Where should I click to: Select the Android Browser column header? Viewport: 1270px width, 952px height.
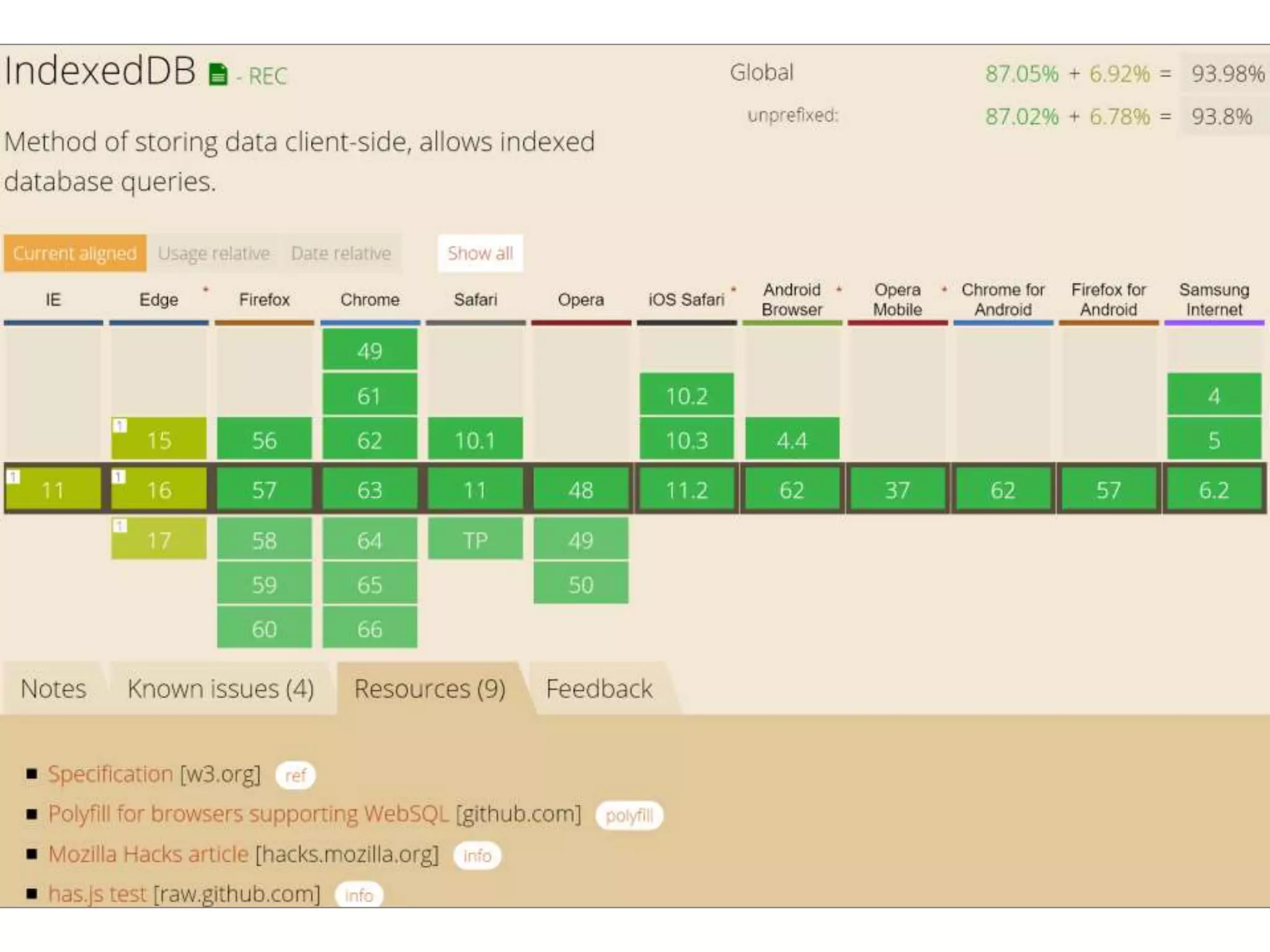(x=792, y=300)
